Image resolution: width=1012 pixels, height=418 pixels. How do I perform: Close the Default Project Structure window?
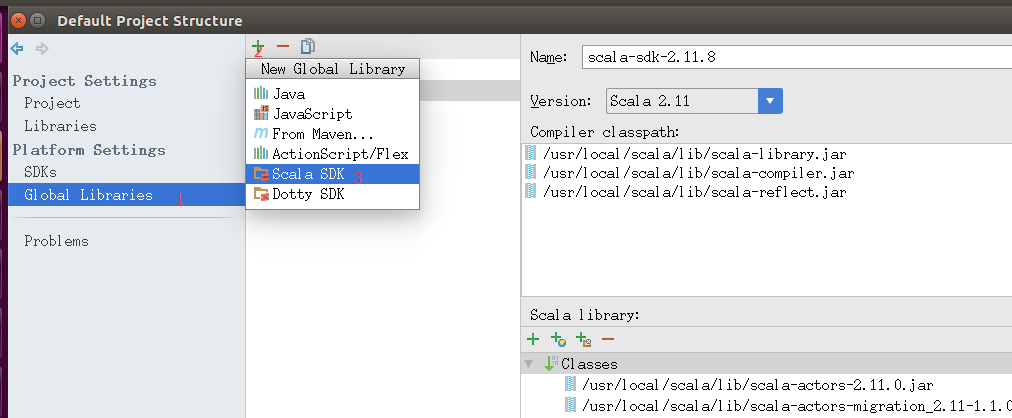(x=19, y=21)
